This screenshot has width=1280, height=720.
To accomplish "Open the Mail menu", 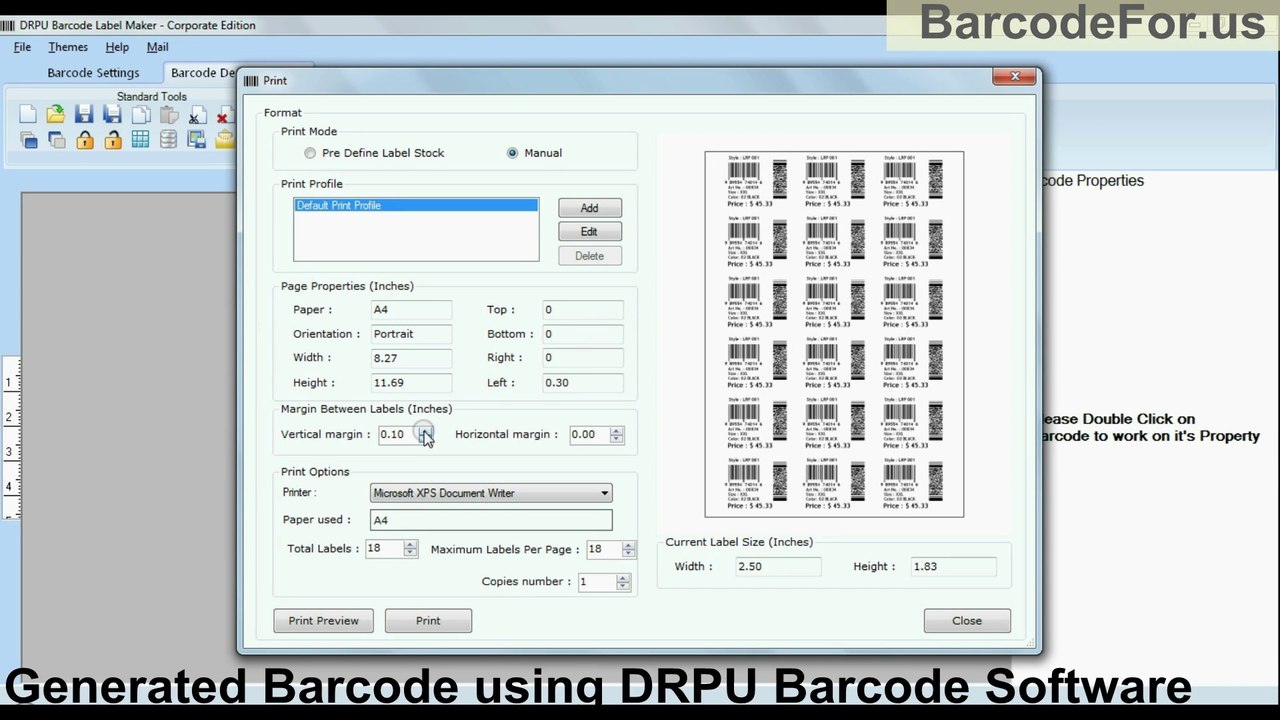I will (x=157, y=47).
